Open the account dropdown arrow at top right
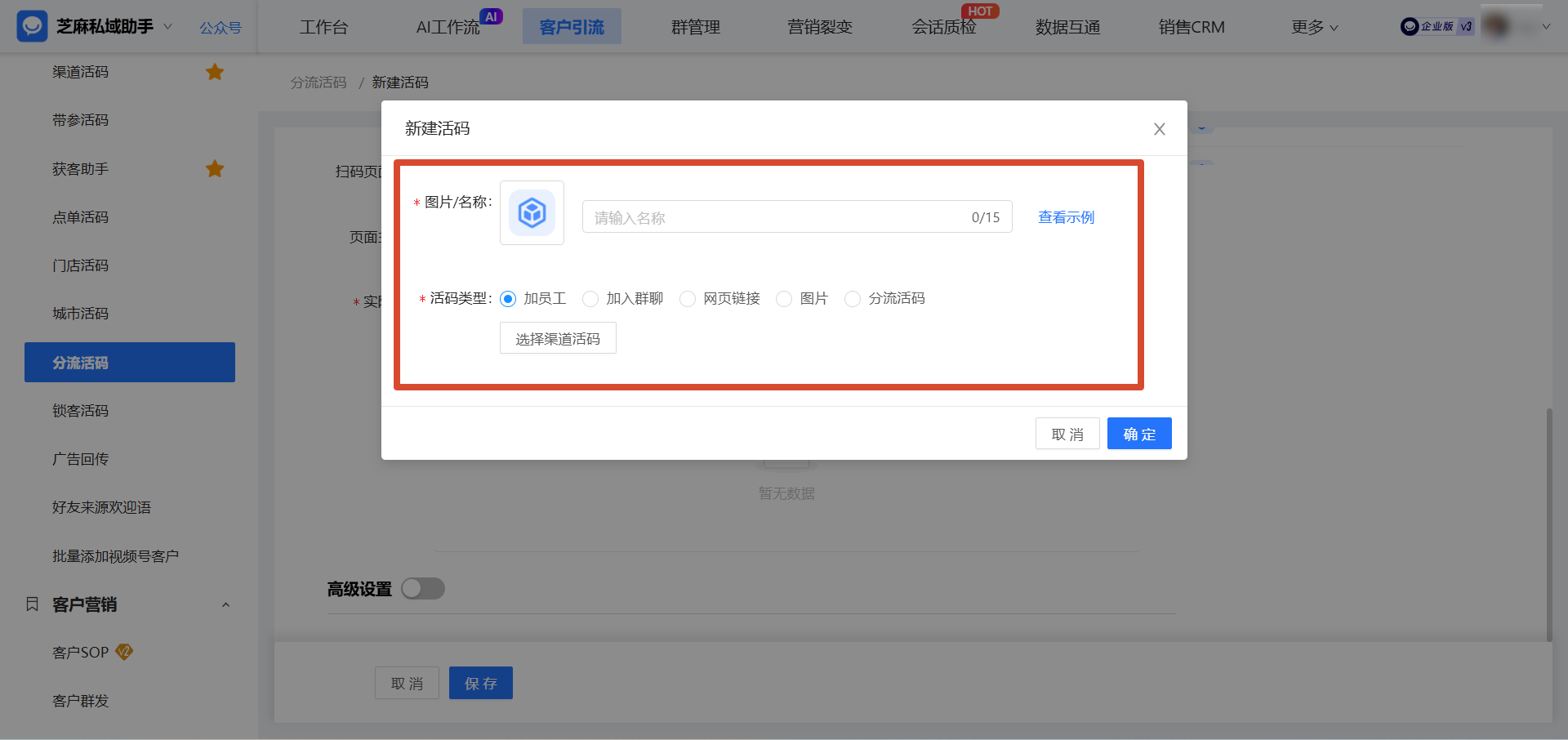 coord(1546,27)
